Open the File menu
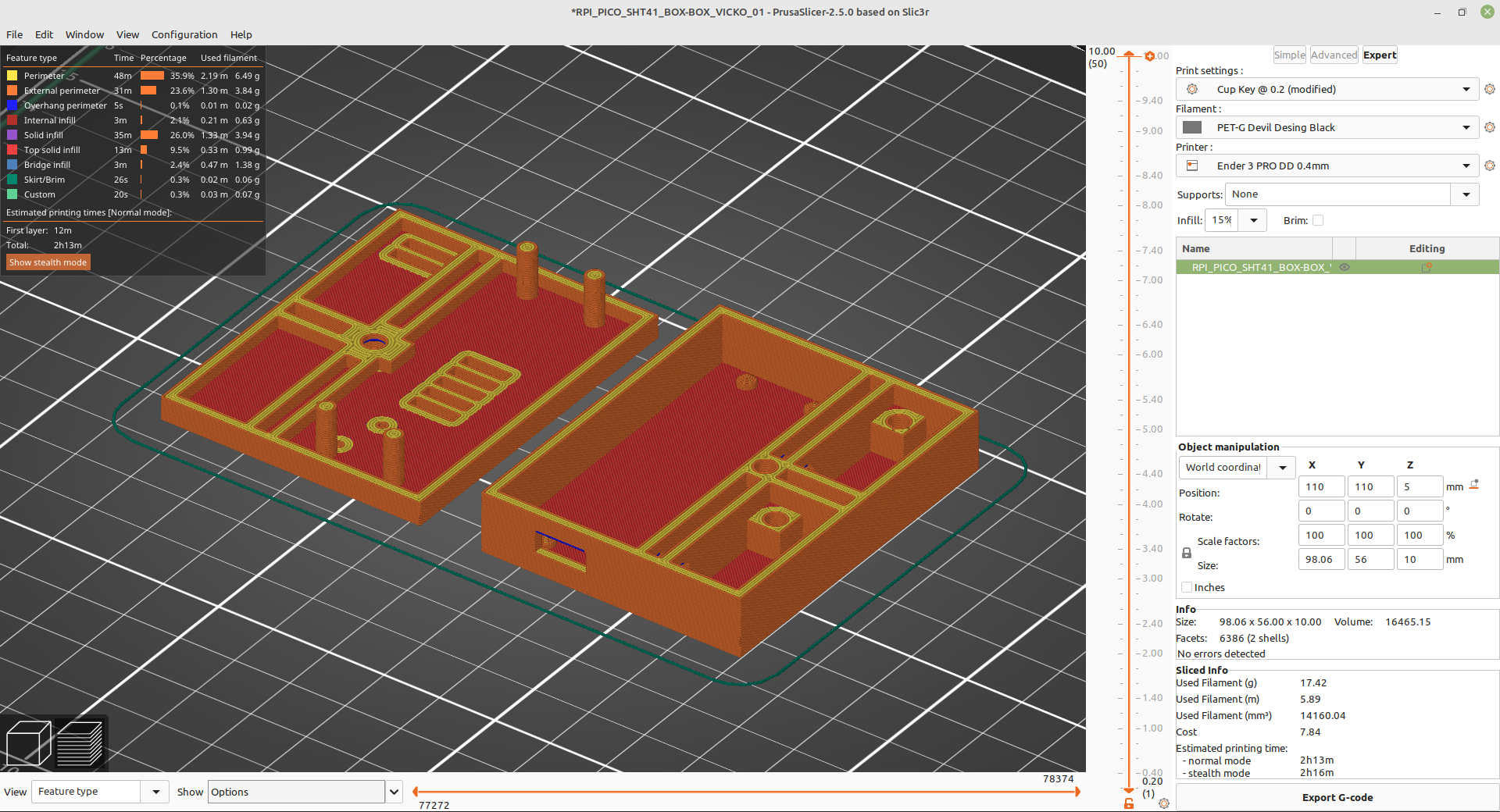 [14, 34]
